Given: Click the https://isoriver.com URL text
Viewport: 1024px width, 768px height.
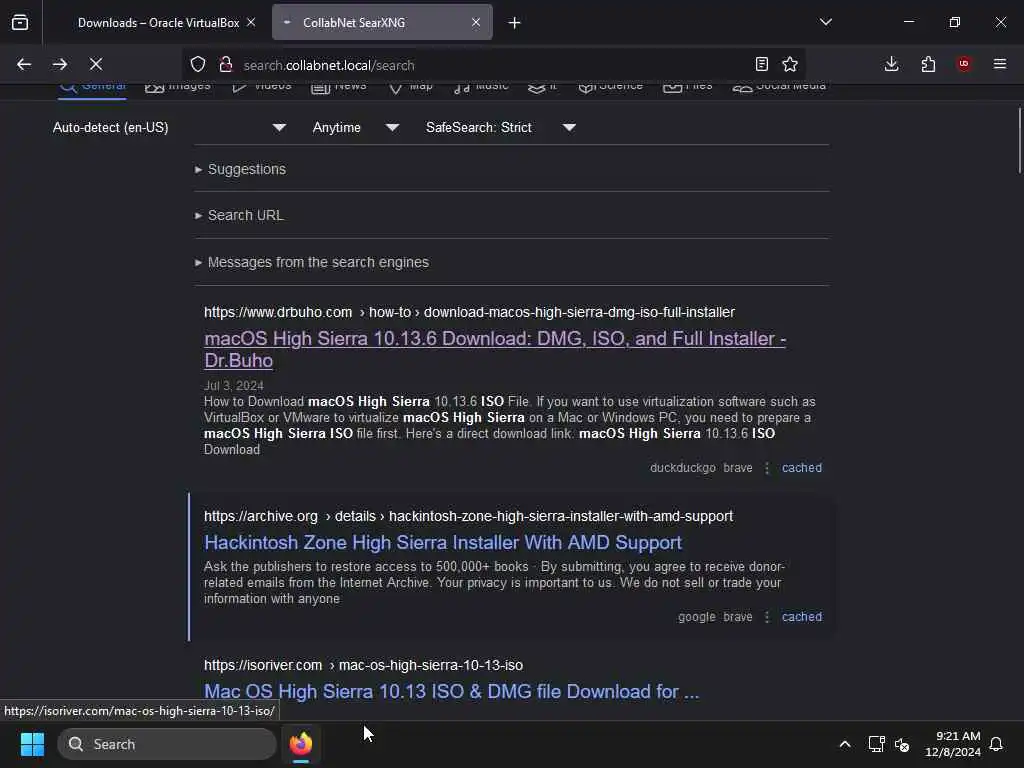Looking at the screenshot, I should 263,665.
